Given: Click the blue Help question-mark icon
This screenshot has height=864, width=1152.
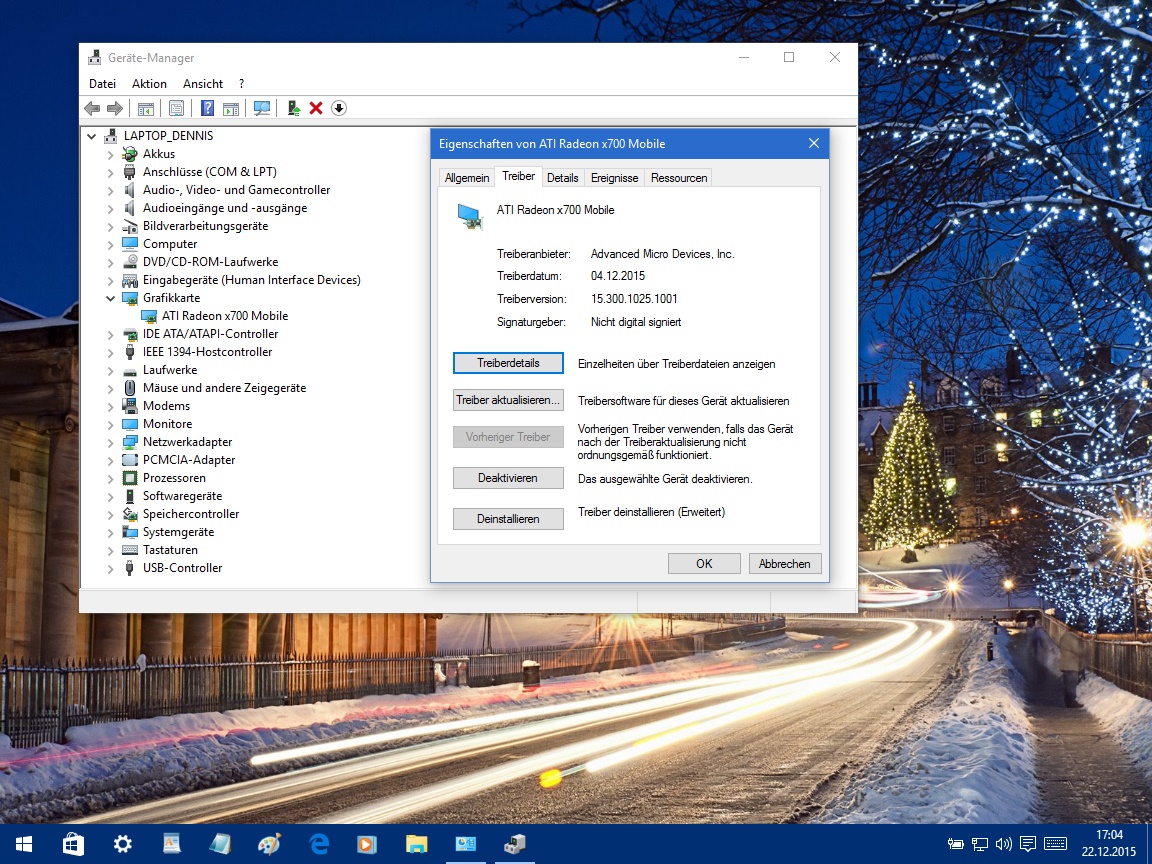Looking at the screenshot, I should tap(207, 109).
